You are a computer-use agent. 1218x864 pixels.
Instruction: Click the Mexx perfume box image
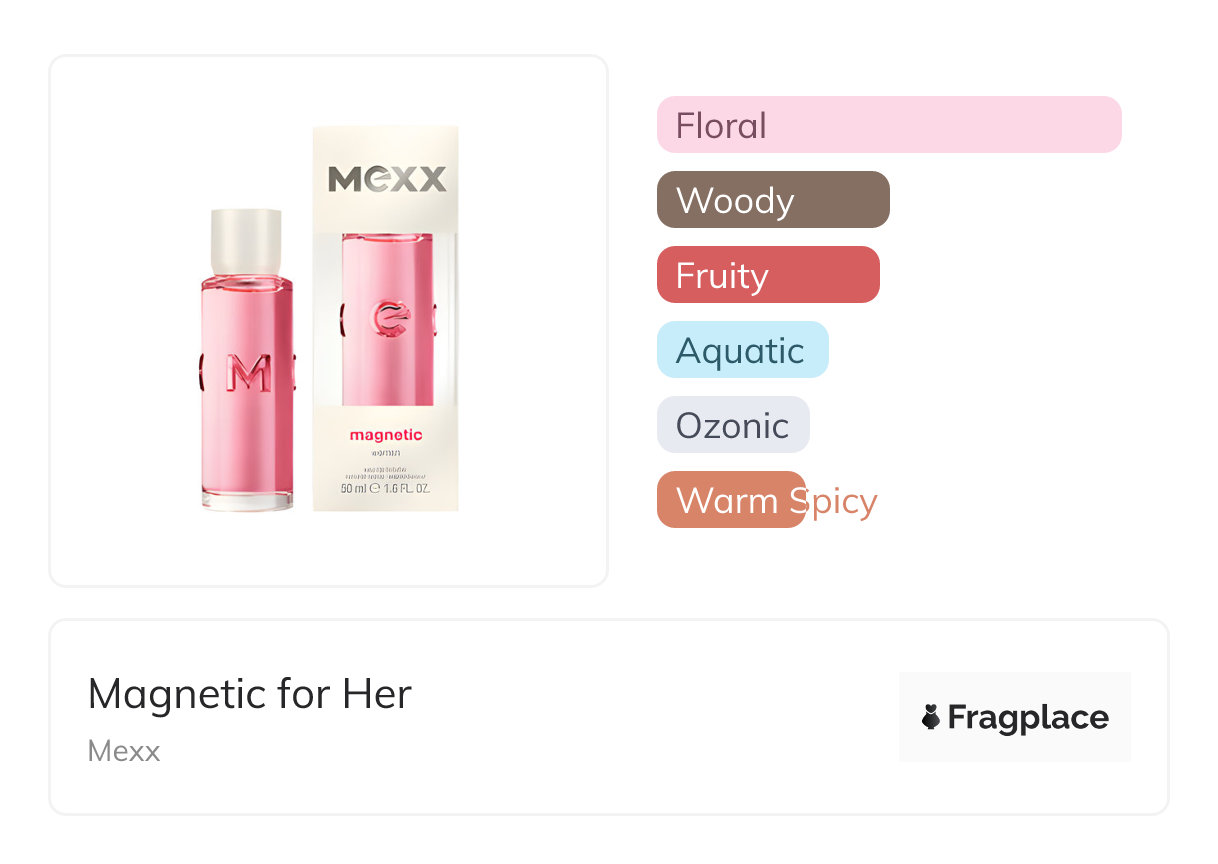coord(386,318)
